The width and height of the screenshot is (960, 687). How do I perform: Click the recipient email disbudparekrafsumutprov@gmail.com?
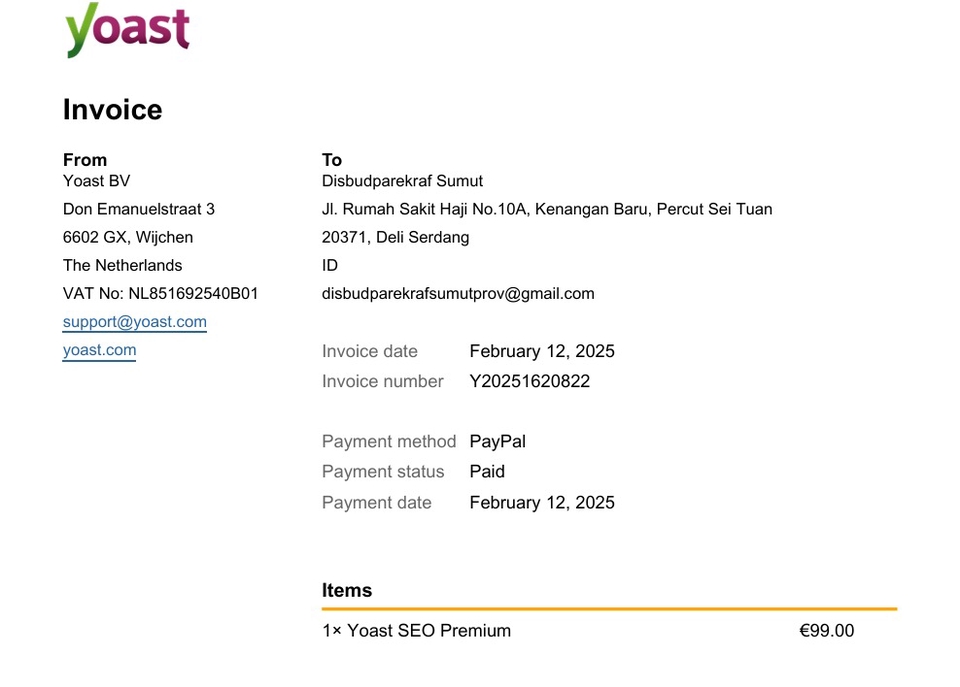point(458,294)
